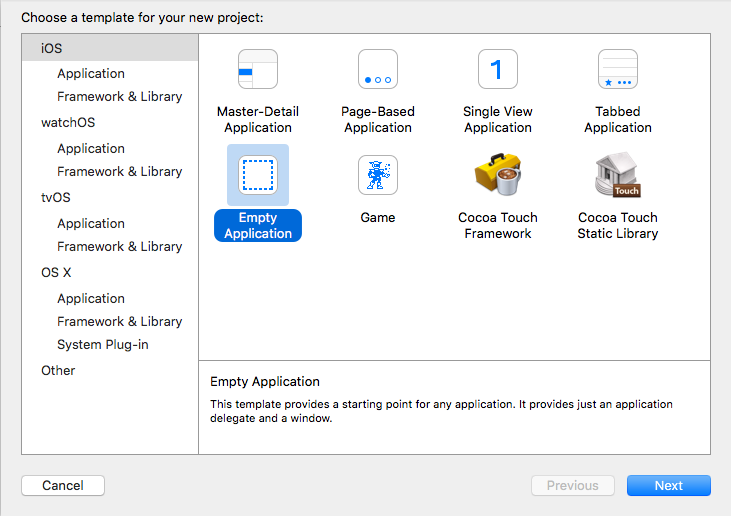Choose the Page-Based Application template icon

coord(378,69)
